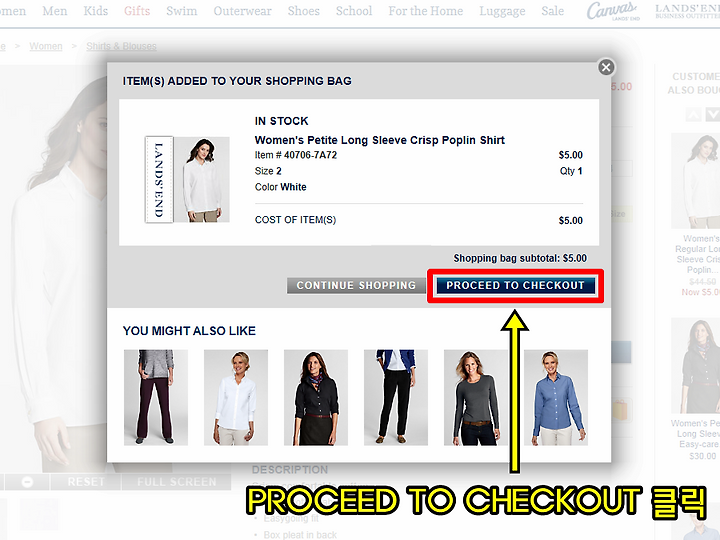View the burgundy pants suggestion thumbnail
This screenshot has height=540, width=720.
pos(156,398)
